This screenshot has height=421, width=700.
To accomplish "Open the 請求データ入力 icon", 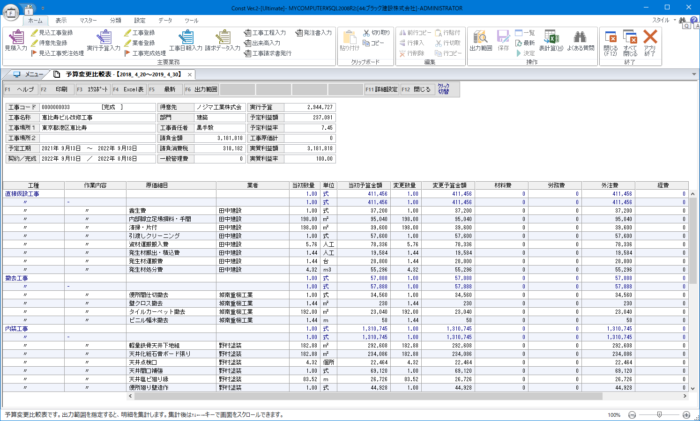I will [x=222, y=40].
